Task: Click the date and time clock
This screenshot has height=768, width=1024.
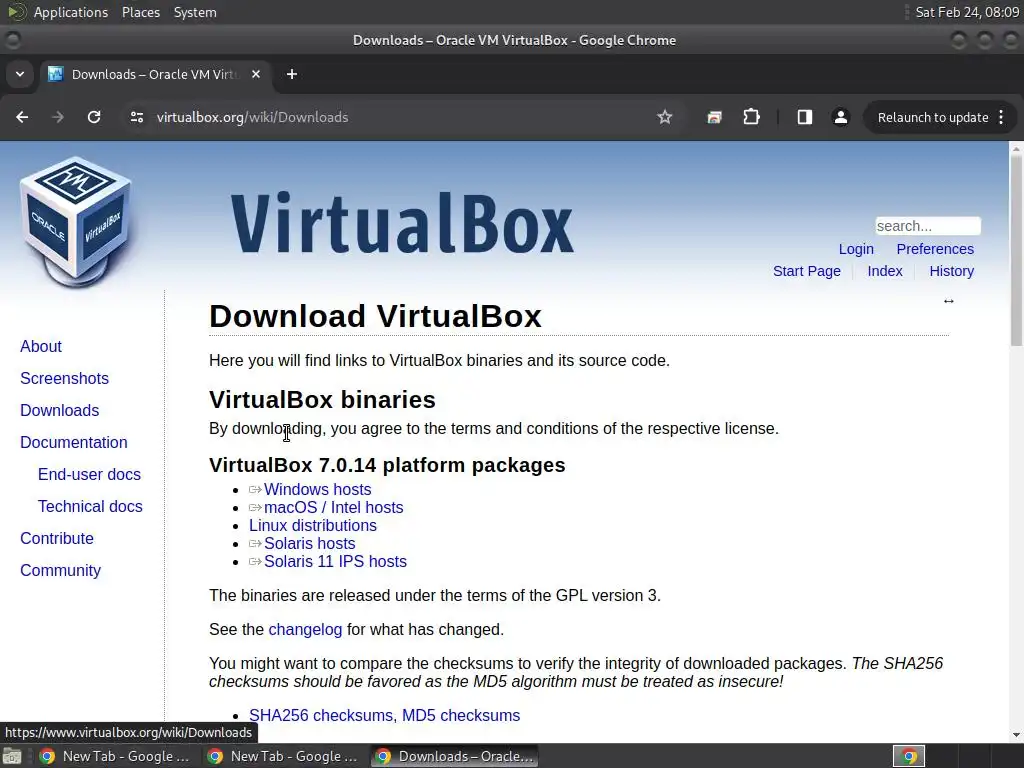Action: pos(967,12)
